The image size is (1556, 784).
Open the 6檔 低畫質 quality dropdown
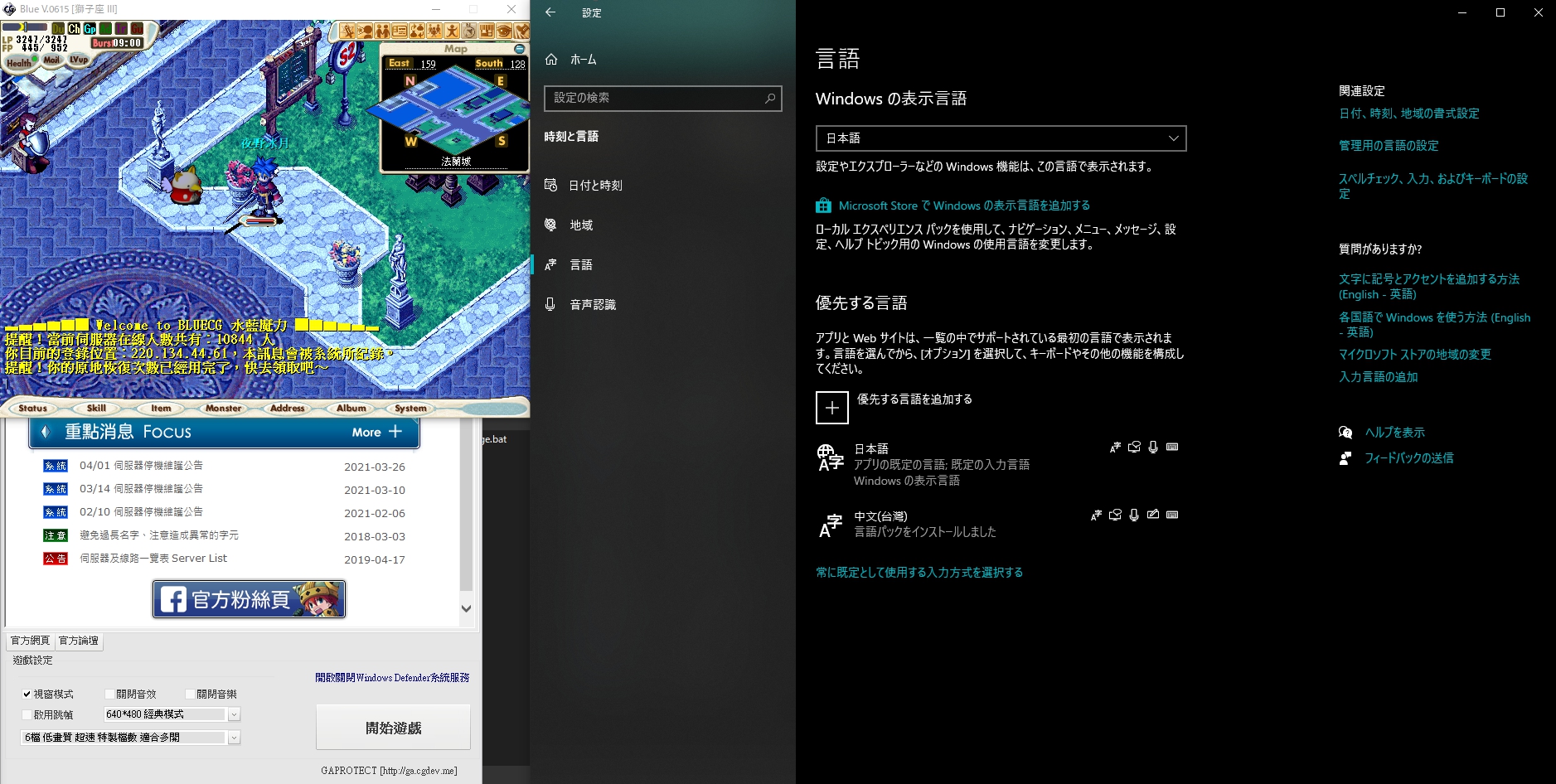pos(130,738)
